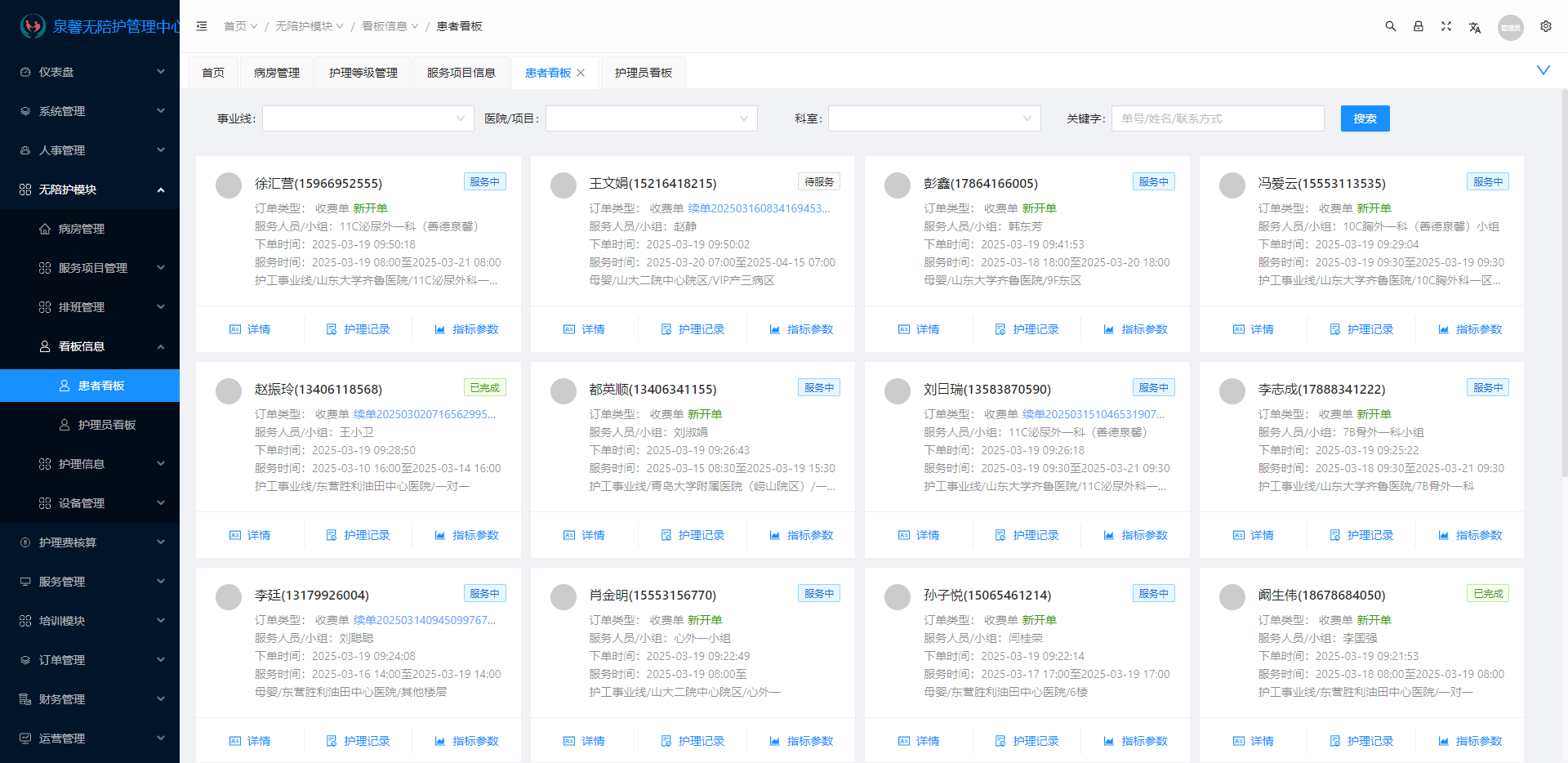Switch to the 护理等级管理 tab
The image size is (1568, 763).
coord(363,73)
